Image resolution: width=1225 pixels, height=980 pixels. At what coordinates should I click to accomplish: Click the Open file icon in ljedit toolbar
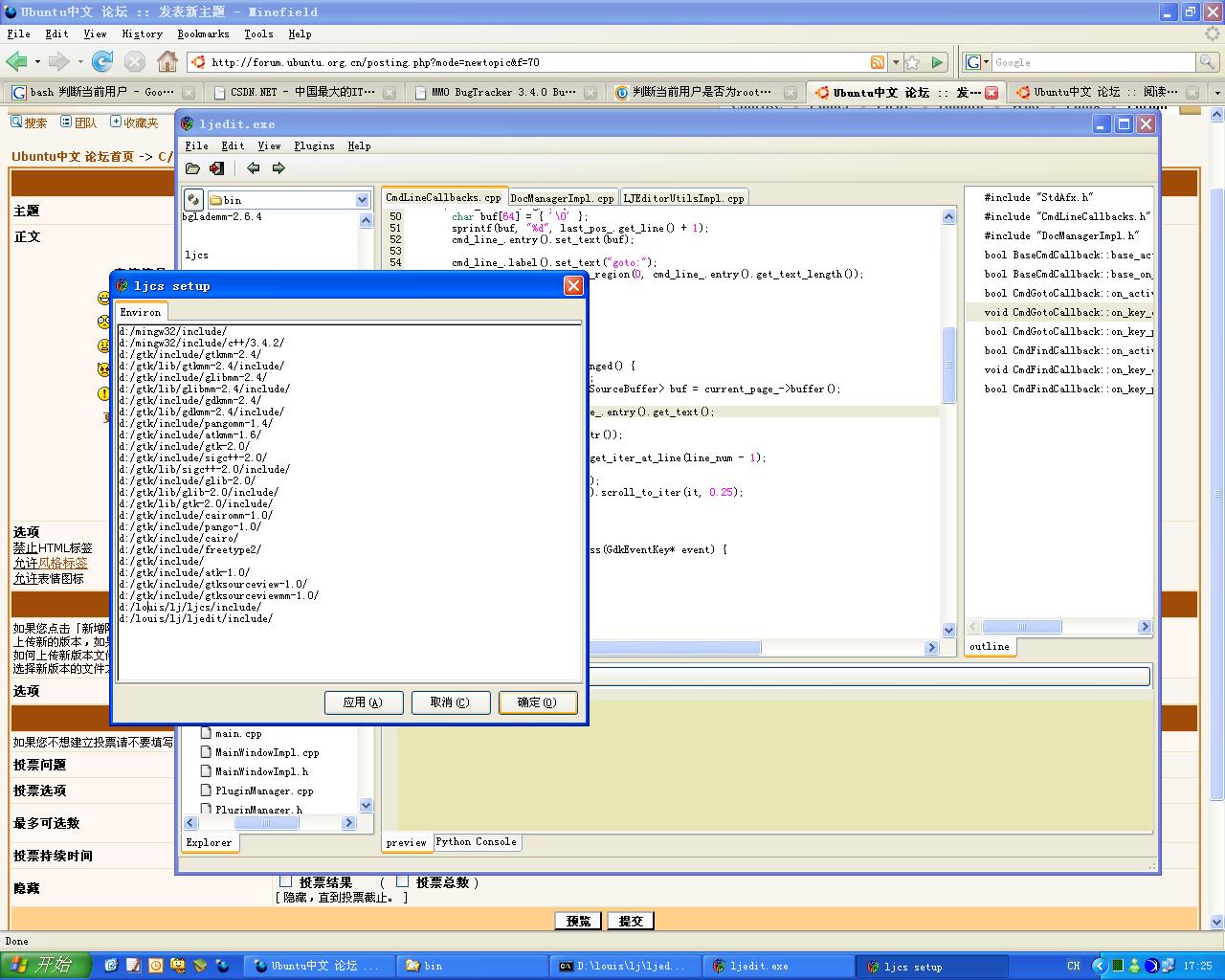pyautogui.click(x=192, y=168)
